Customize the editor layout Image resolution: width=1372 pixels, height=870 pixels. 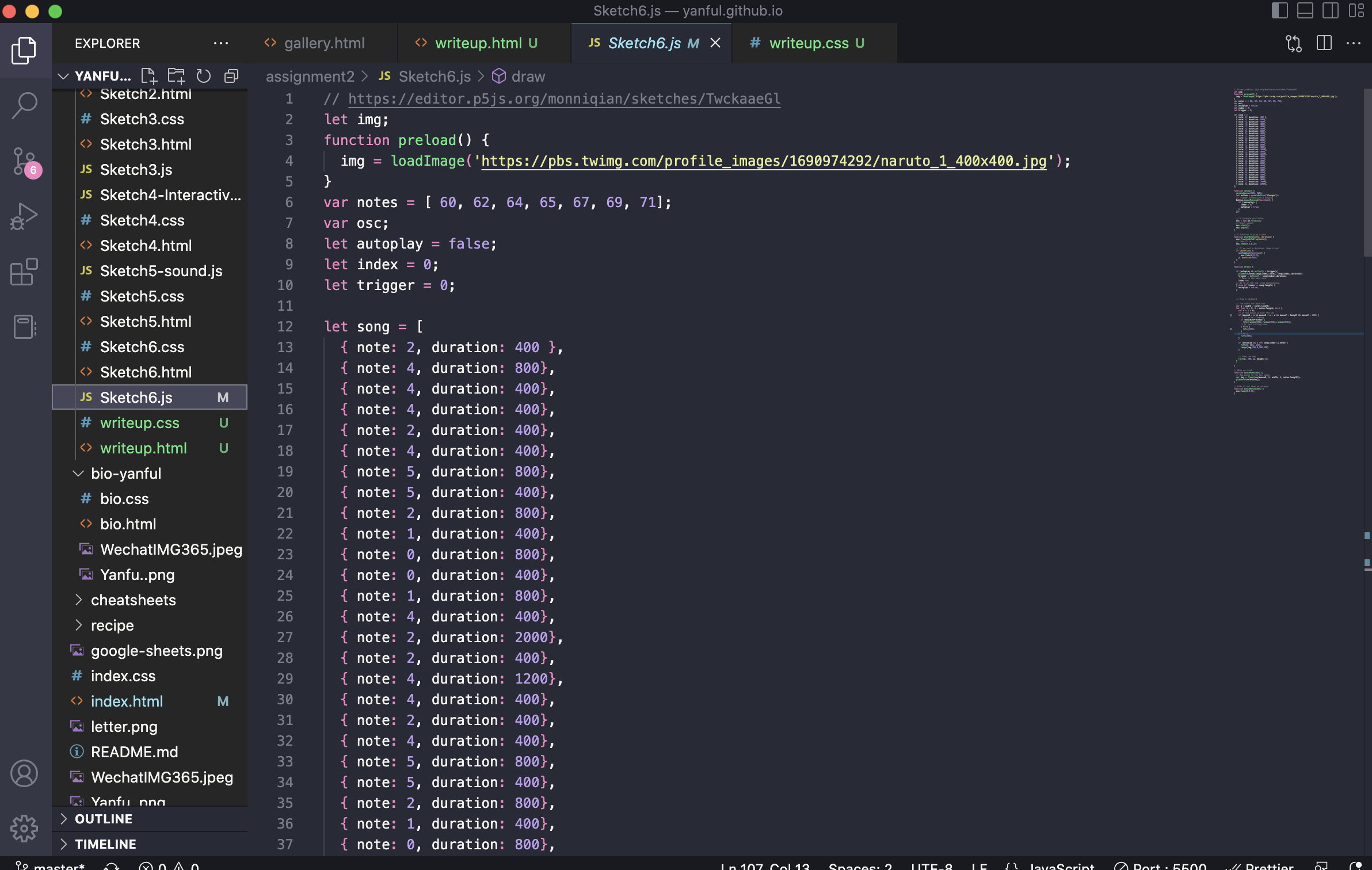1356,10
